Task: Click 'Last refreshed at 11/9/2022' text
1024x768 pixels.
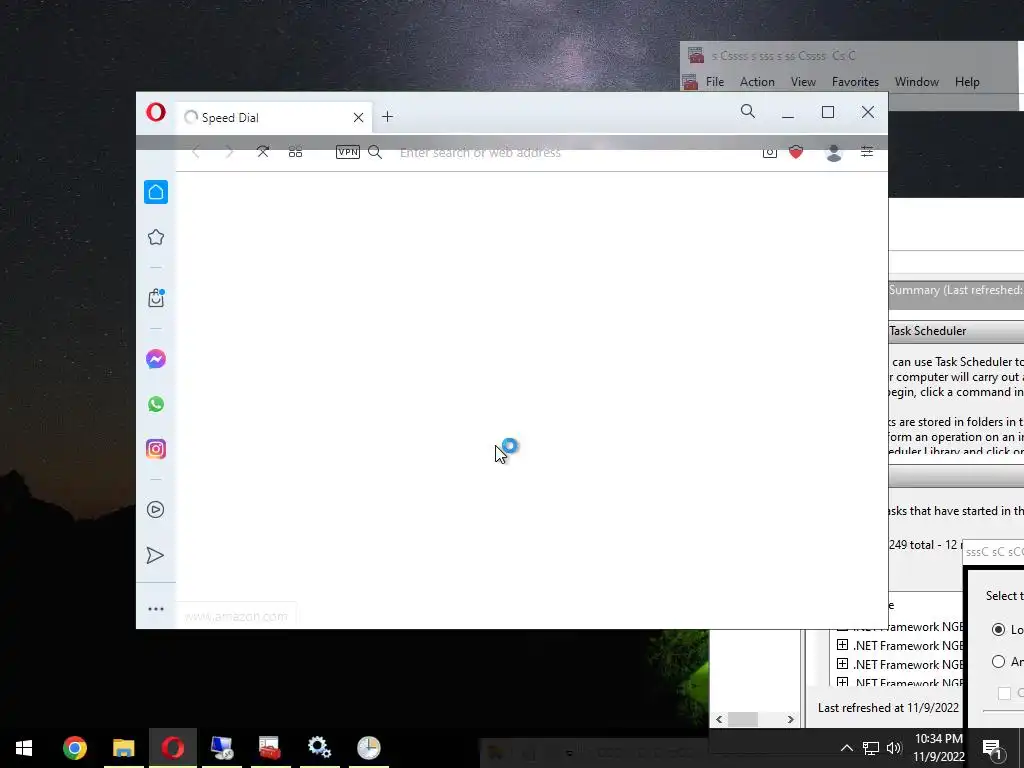Action: [x=888, y=707]
